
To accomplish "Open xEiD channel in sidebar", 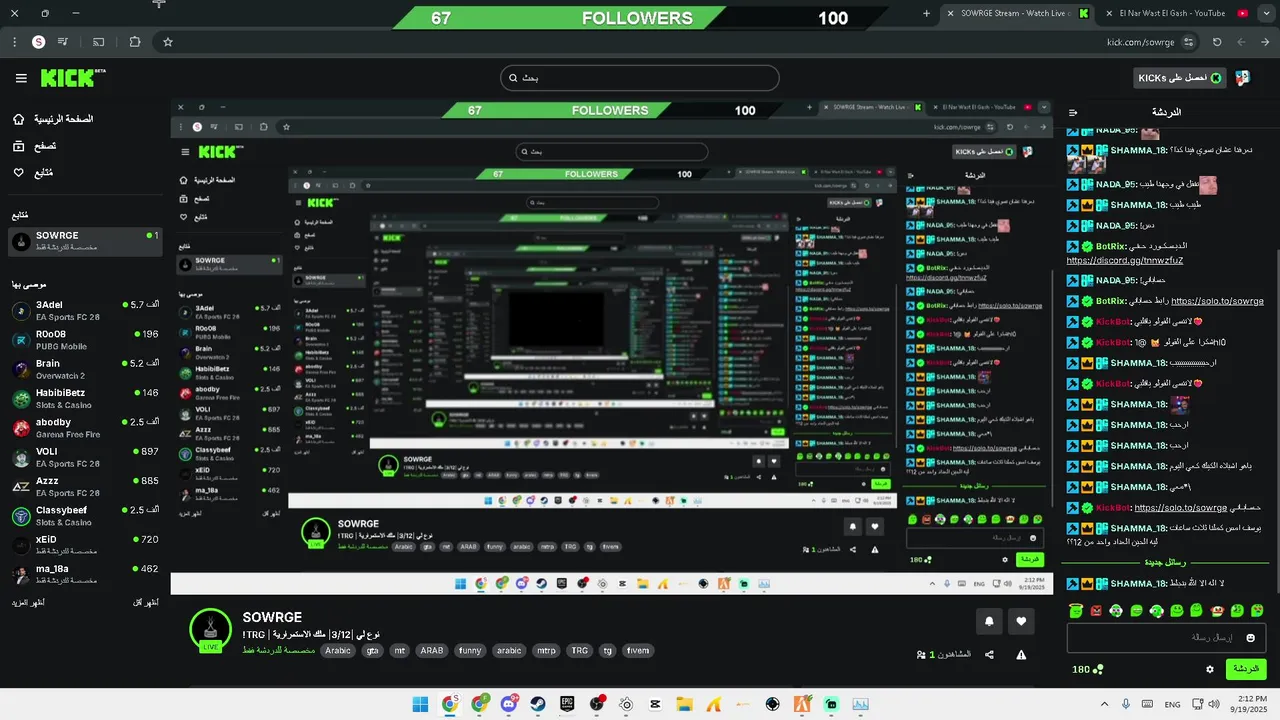I will (x=85, y=545).
